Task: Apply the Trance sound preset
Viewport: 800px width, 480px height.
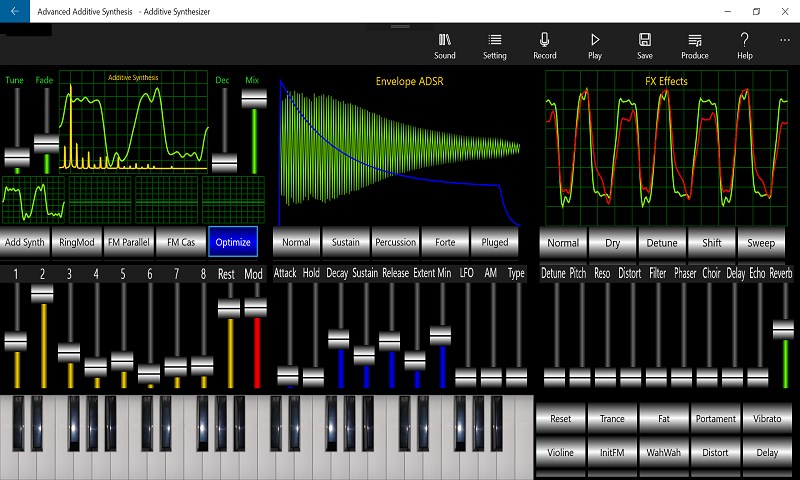Action: (x=612, y=418)
